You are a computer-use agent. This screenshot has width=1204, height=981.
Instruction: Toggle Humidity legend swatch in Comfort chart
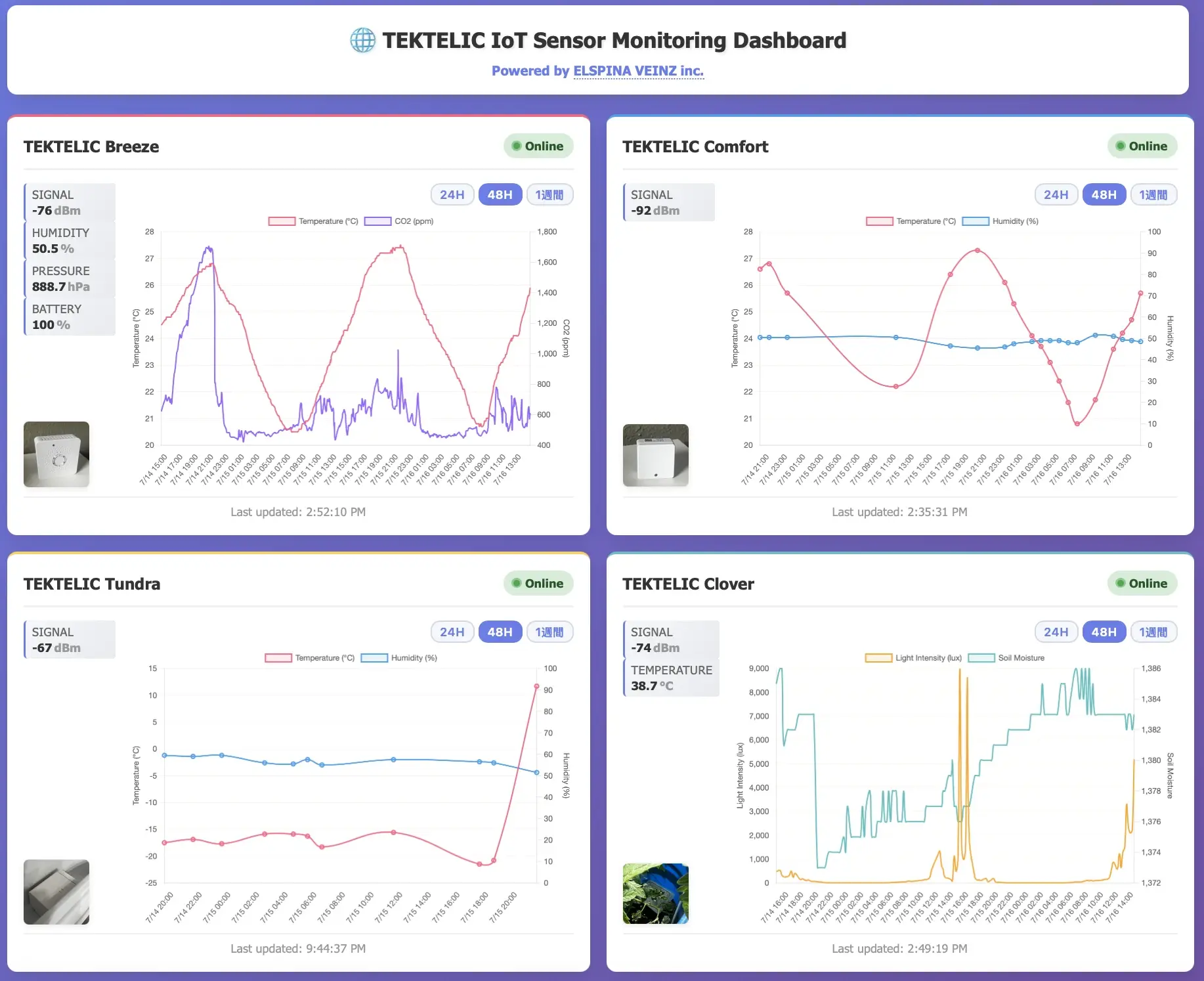(x=976, y=221)
